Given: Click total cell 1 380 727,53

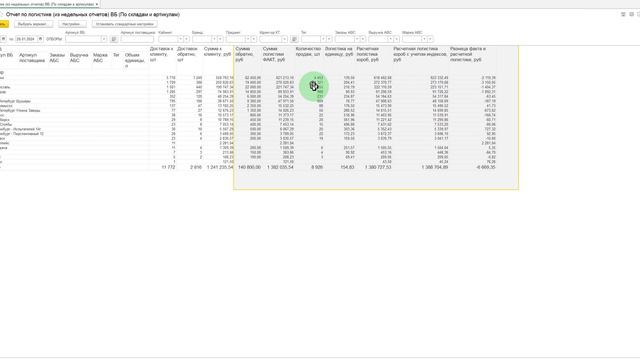Looking at the screenshot, I should pos(378,167).
